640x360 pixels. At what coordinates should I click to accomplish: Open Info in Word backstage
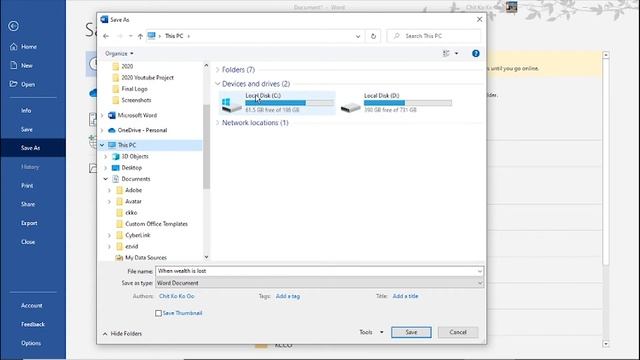[26, 111]
